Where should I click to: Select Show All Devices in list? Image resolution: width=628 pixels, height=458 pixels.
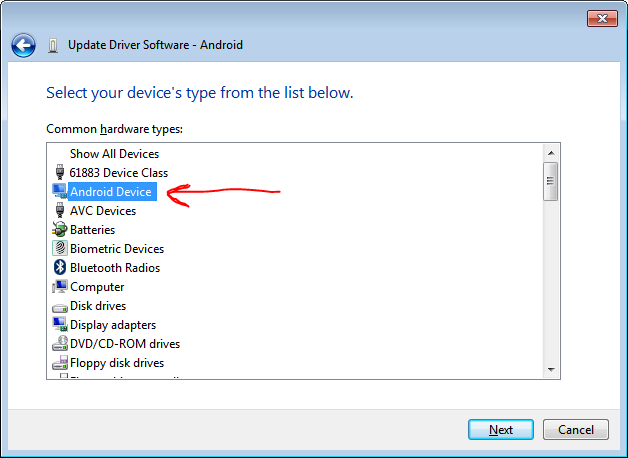tap(114, 154)
